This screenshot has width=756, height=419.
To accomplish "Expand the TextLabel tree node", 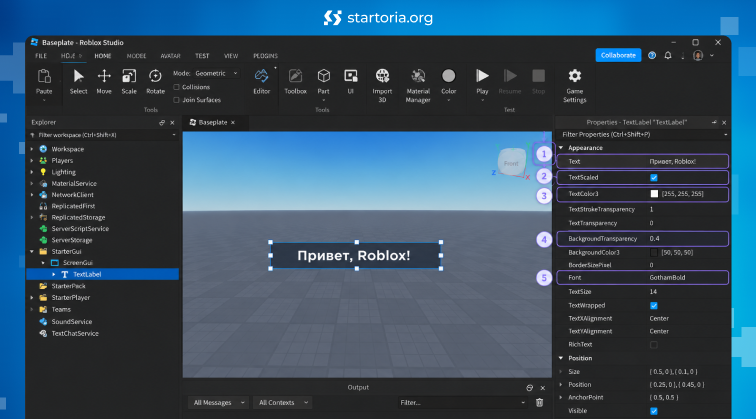I will point(54,274).
